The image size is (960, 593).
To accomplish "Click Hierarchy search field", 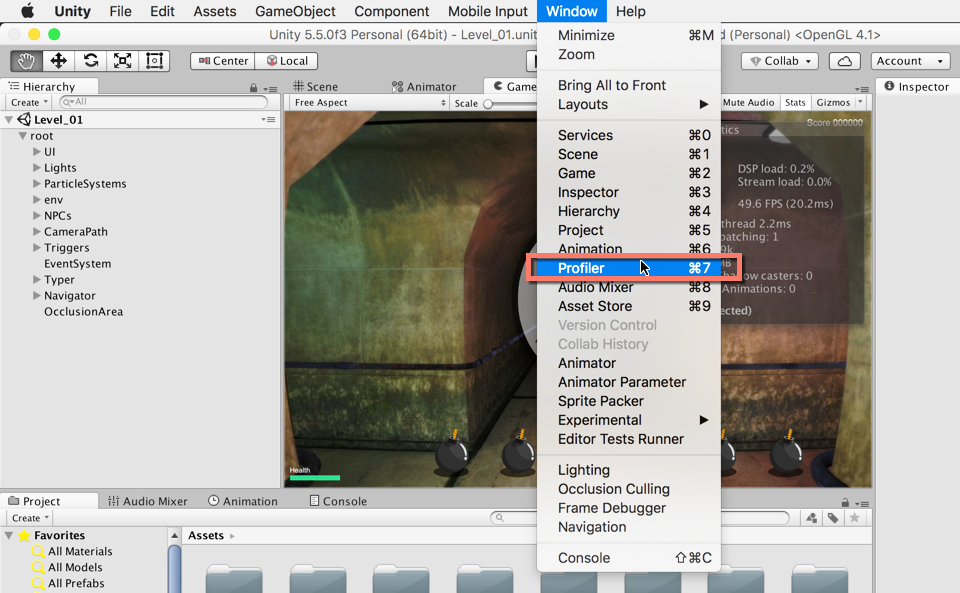I will tap(163, 102).
